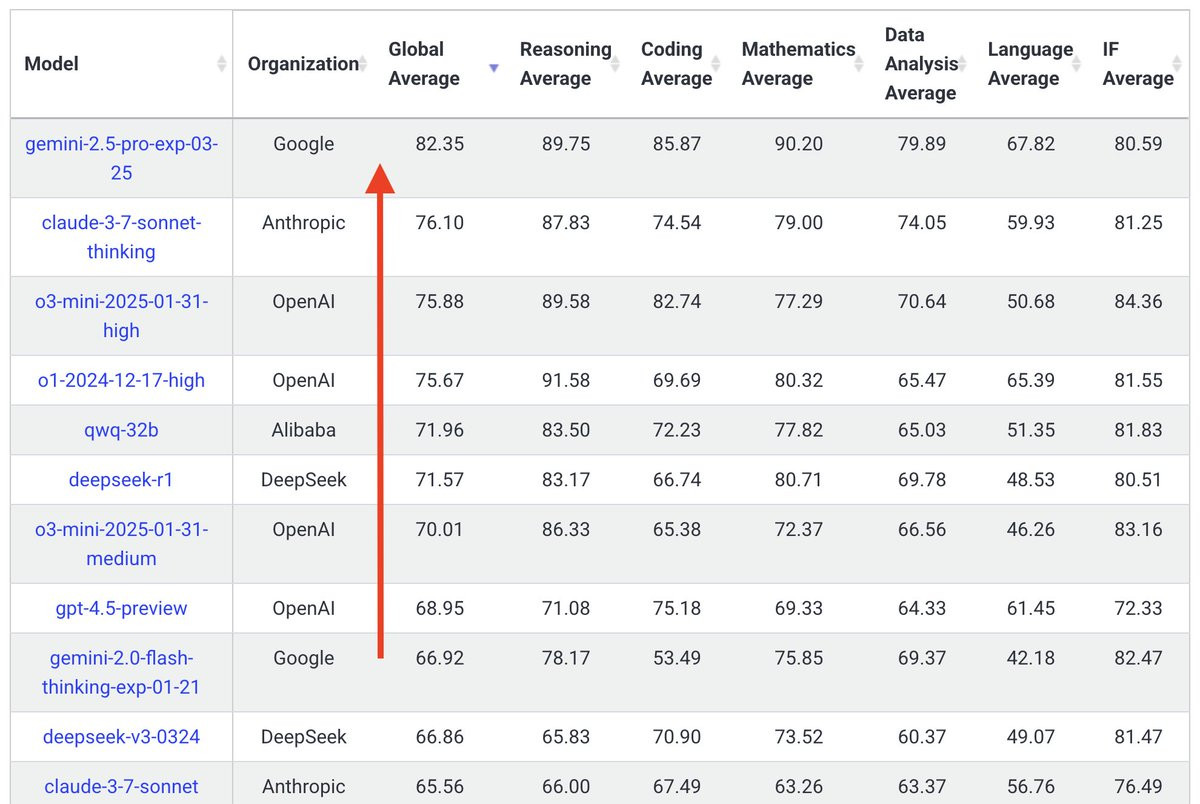Image resolution: width=1200 pixels, height=804 pixels.
Task: Click the Data Analysis Average sort icon
Action: pyautogui.click(x=964, y=64)
